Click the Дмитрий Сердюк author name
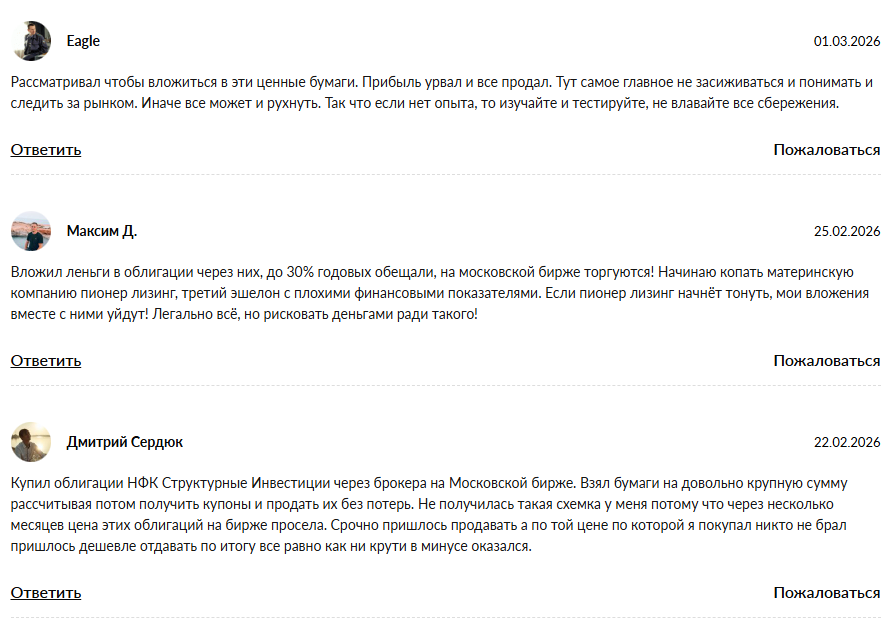 (x=124, y=442)
